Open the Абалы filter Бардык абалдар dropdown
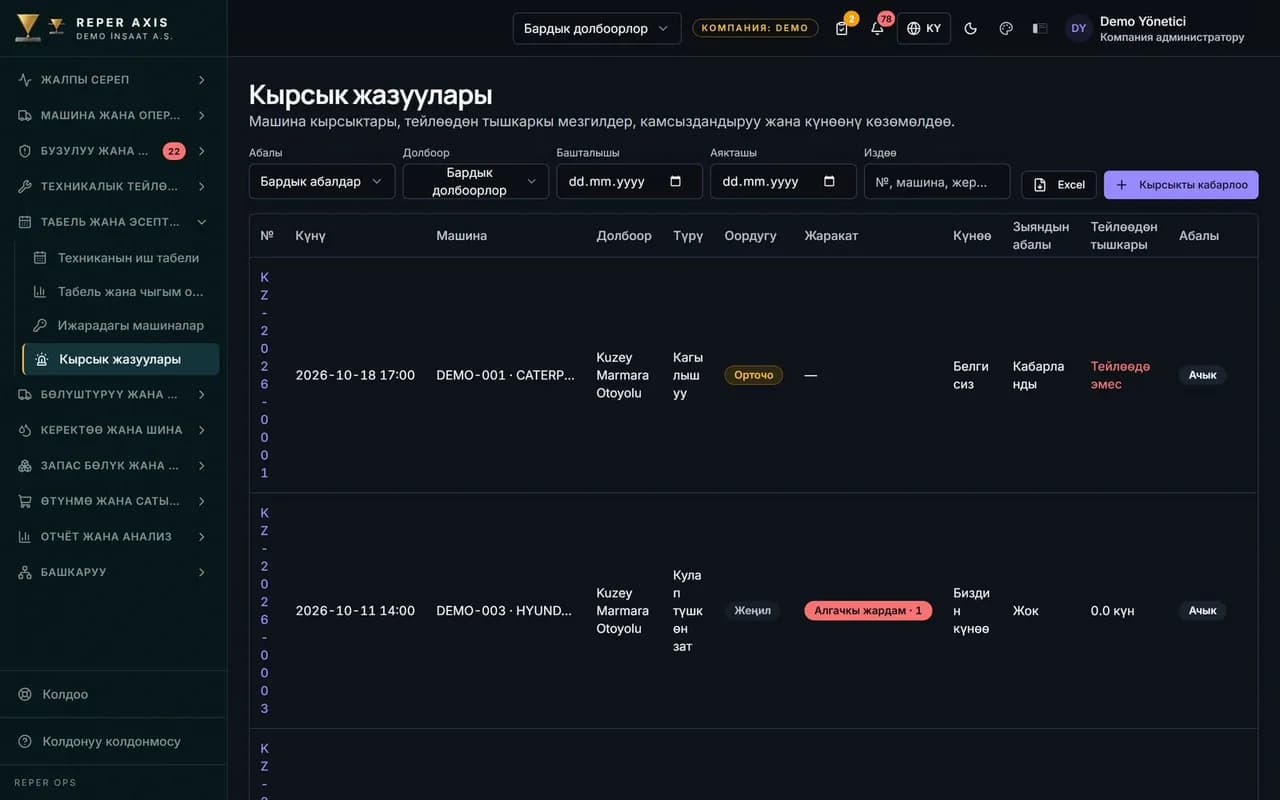Viewport: 1280px width, 800px height. pos(322,181)
